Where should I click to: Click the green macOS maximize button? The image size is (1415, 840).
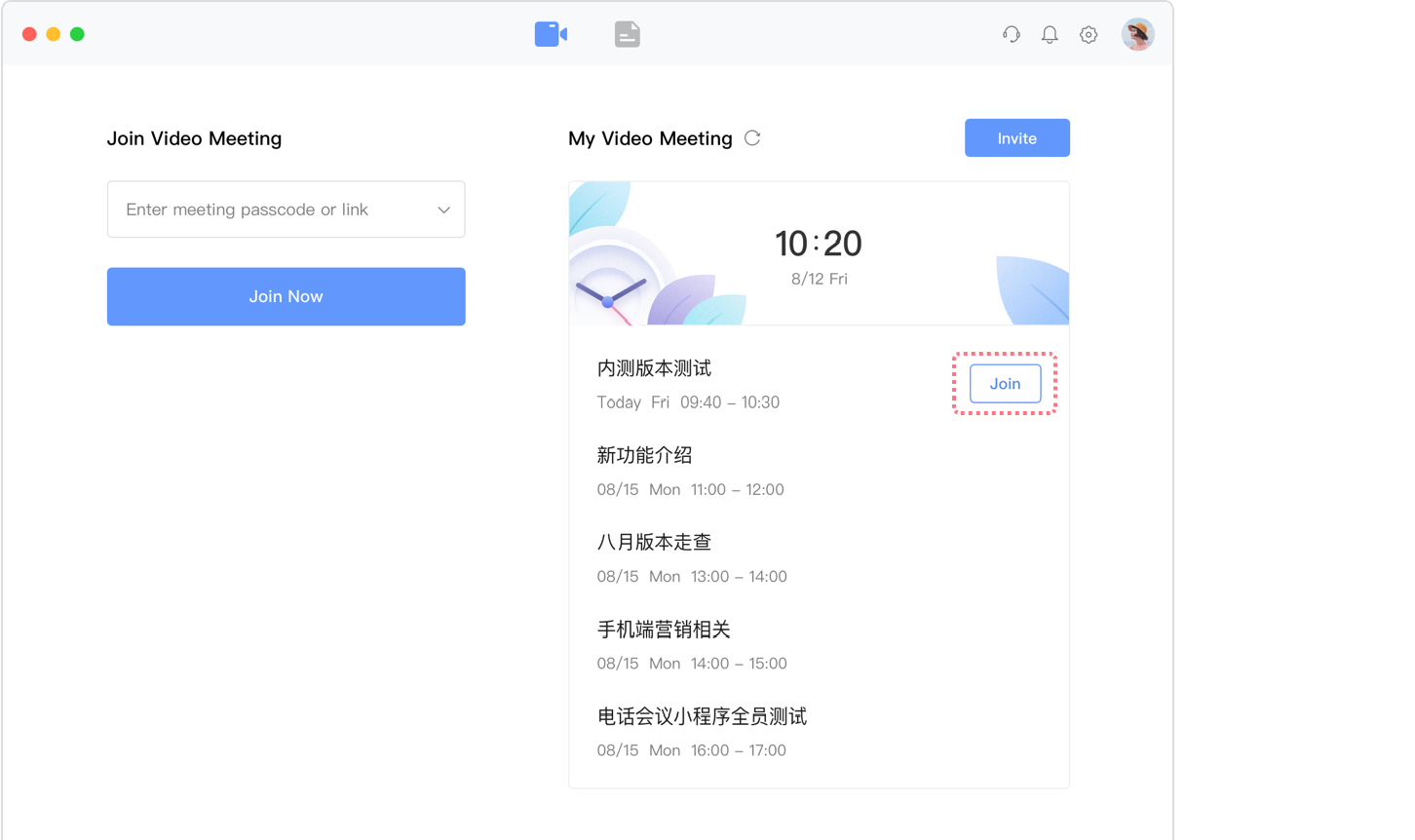point(77,34)
